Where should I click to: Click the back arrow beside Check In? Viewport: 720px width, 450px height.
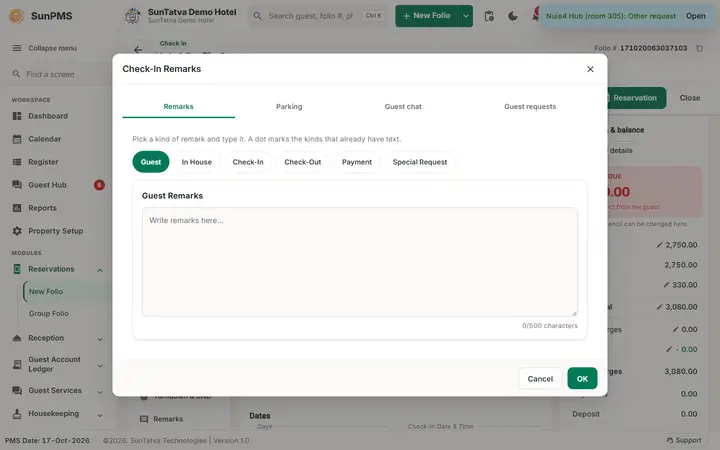138,50
